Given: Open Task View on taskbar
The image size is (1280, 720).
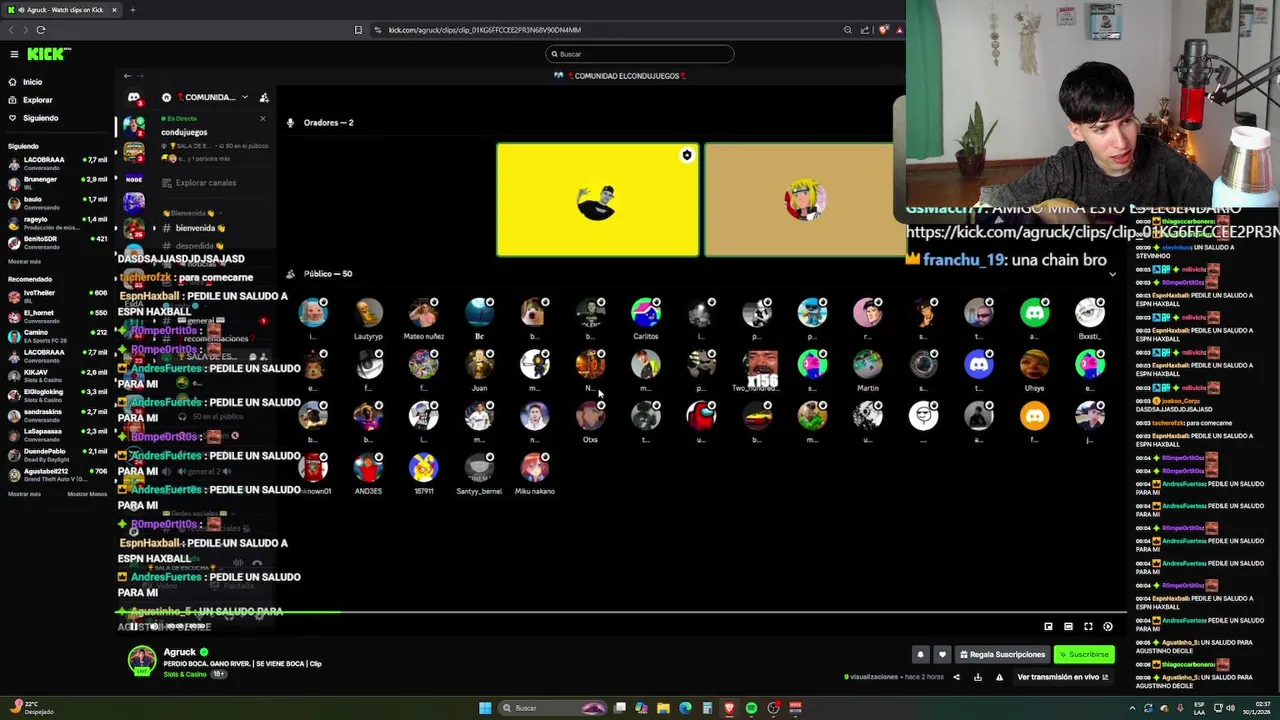Looking at the screenshot, I should tap(620, 708).
